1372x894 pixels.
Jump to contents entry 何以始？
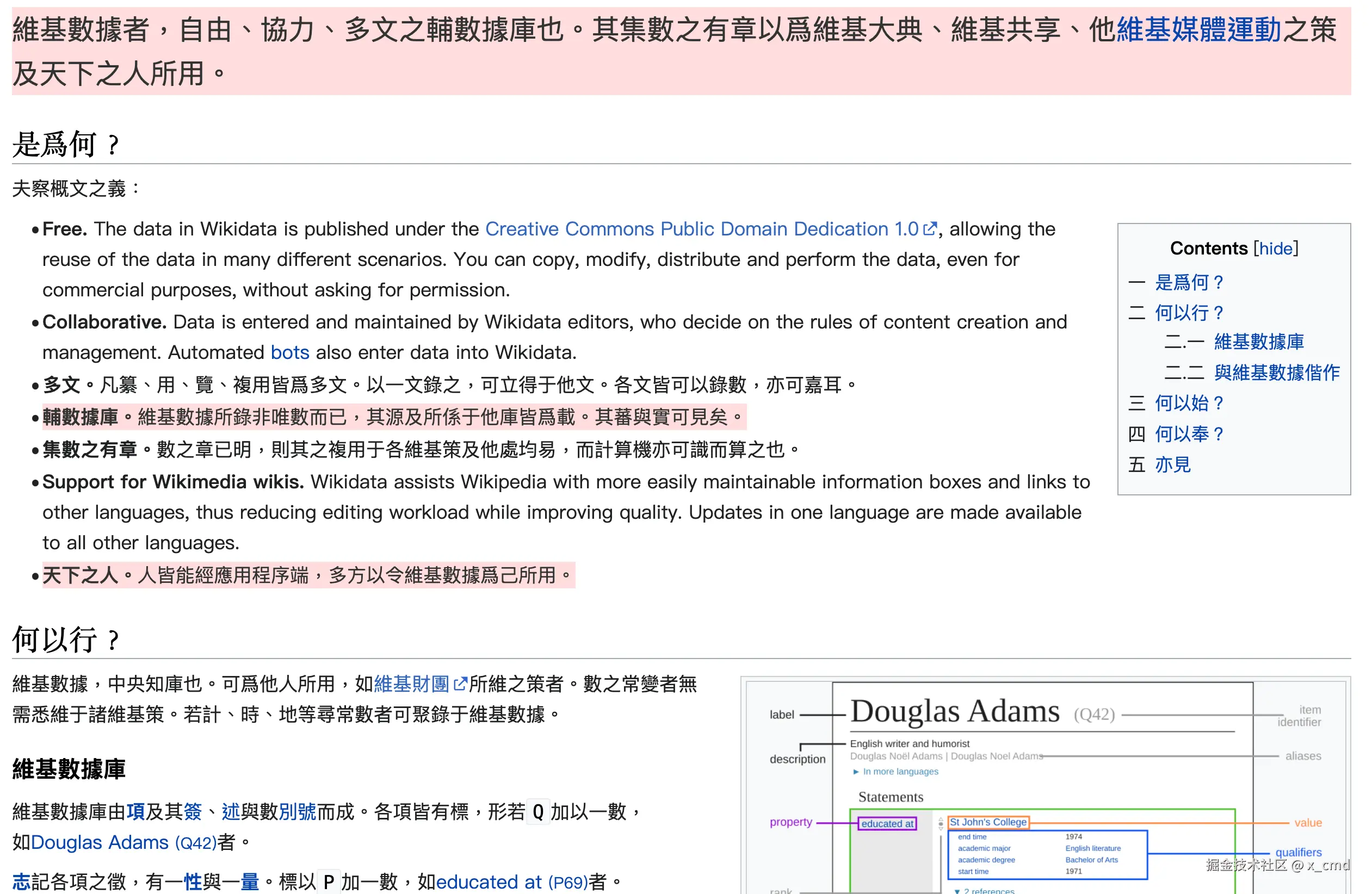pos(1189,403)
